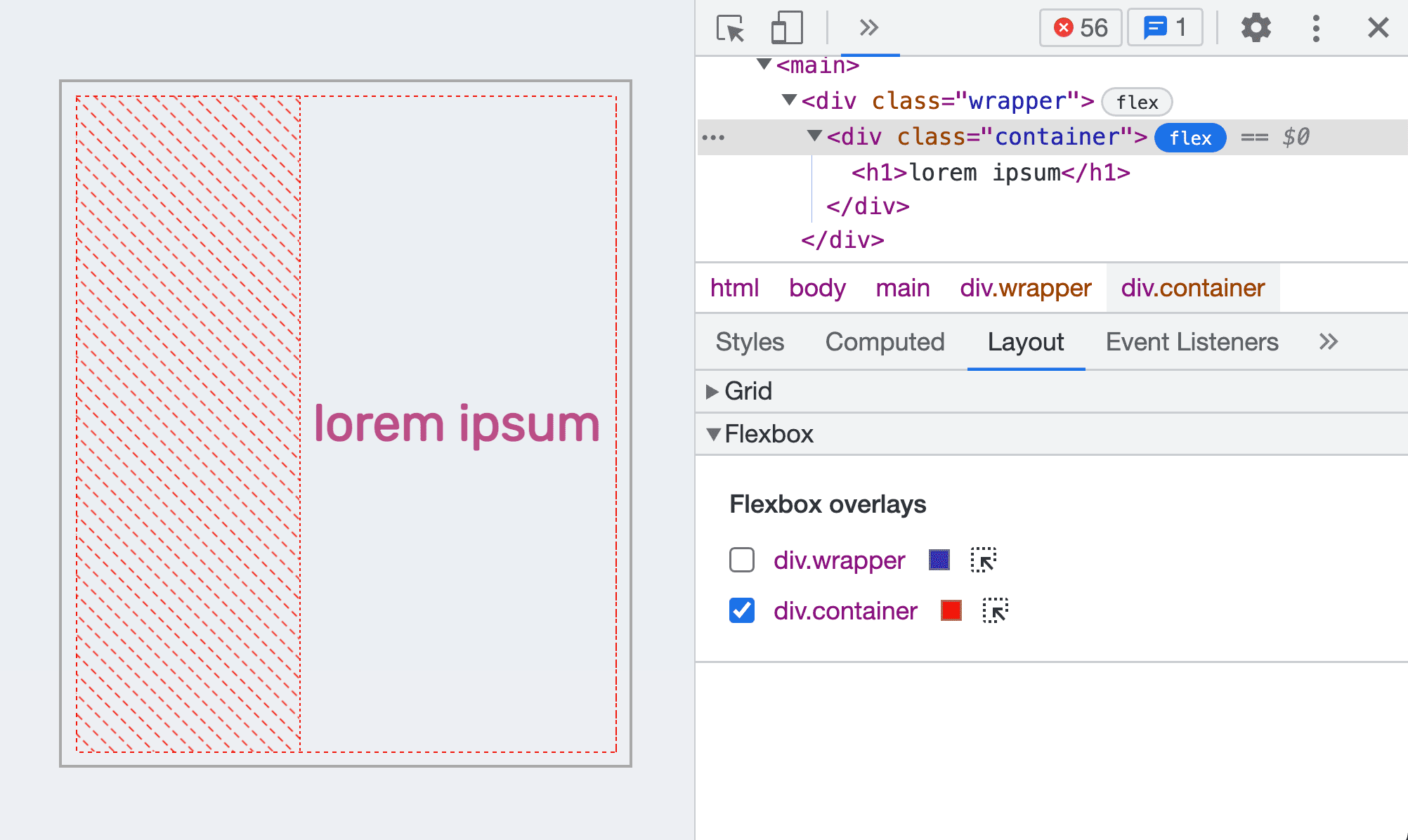Click the close DevTools icon

coord(1378,28)
